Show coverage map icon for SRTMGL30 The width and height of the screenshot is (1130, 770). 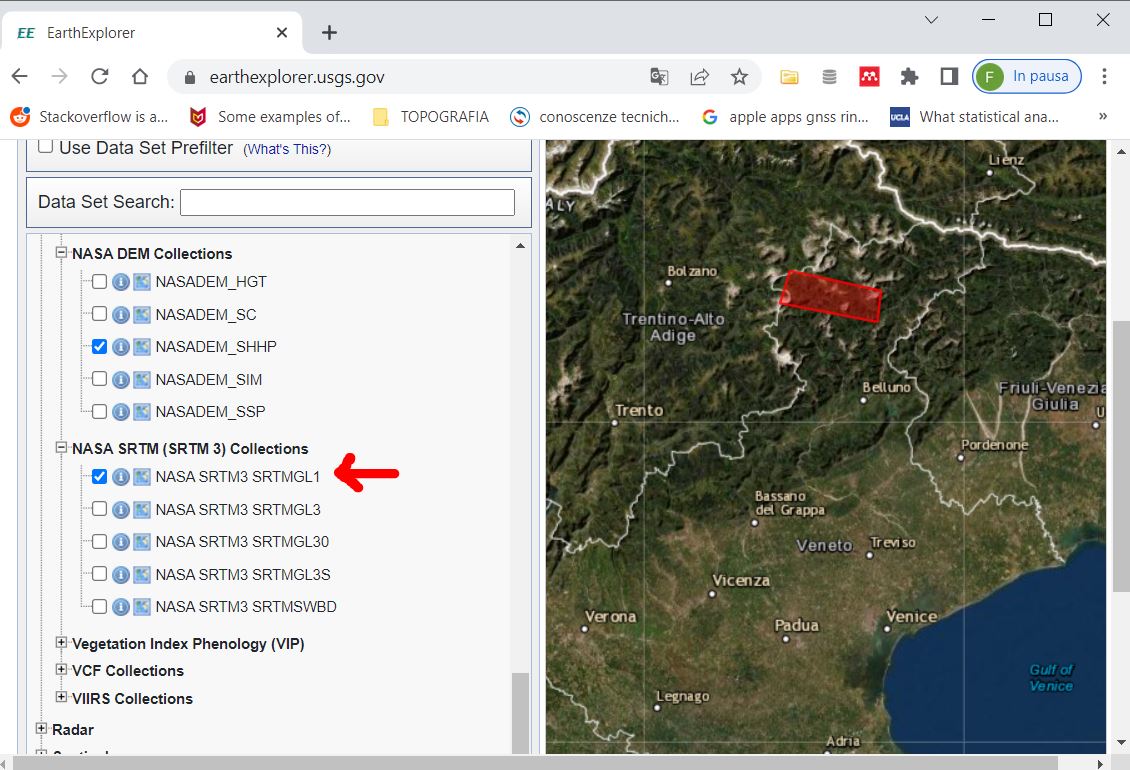coord(142,541)
